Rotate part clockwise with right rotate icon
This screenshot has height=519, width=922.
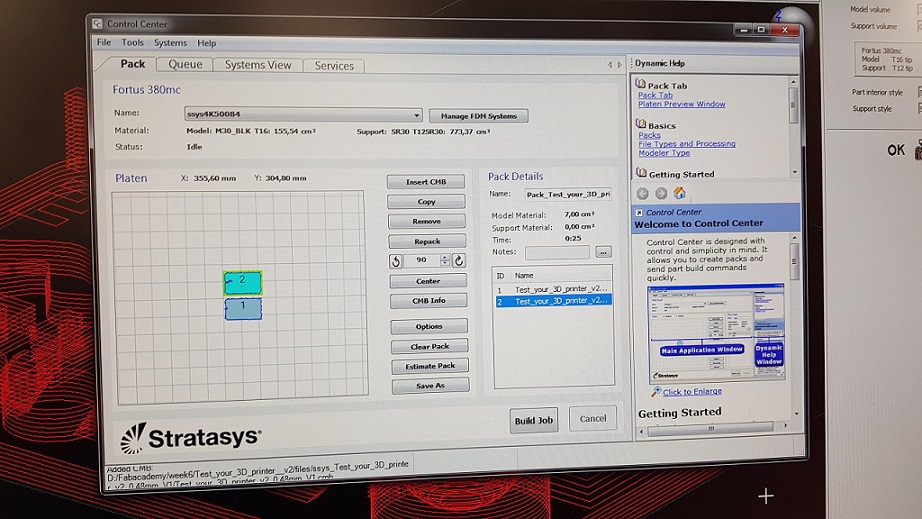pos(459,260)
